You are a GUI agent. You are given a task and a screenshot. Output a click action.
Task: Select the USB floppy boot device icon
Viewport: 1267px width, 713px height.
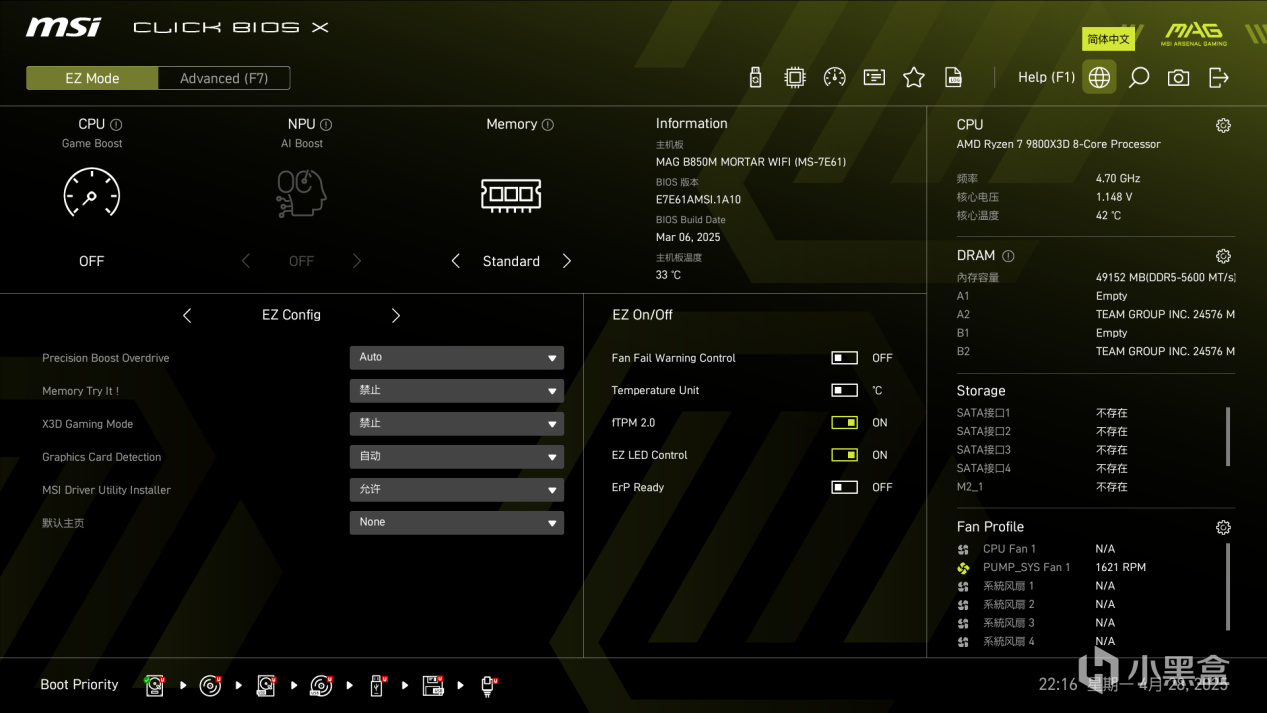[x=433, y=685]
